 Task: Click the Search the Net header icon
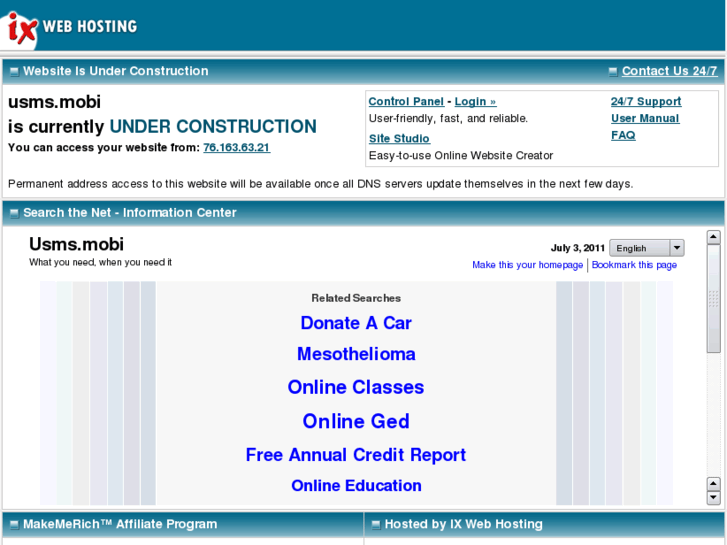coord(14,213)
